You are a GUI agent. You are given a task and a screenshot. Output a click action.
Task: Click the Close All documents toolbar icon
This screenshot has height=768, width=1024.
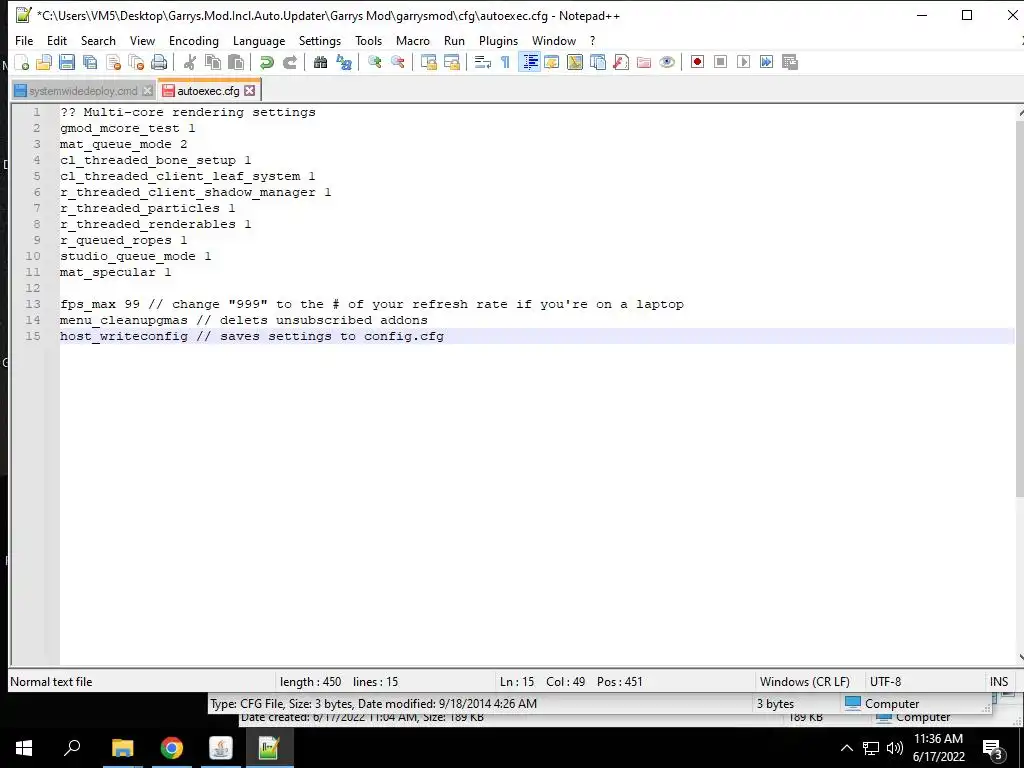pyautogui.click(x=136, y=62)
